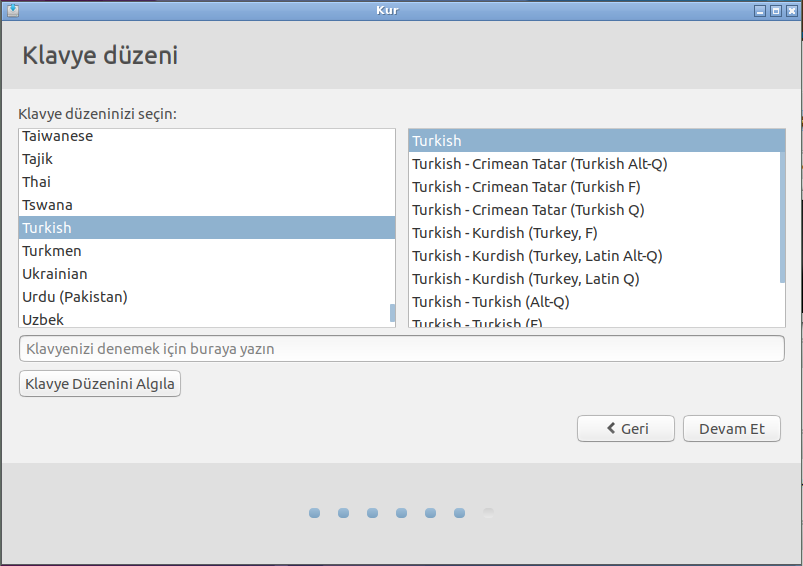
Task: Select Taiwanese in the language list
Action: [x=58, y=136]
